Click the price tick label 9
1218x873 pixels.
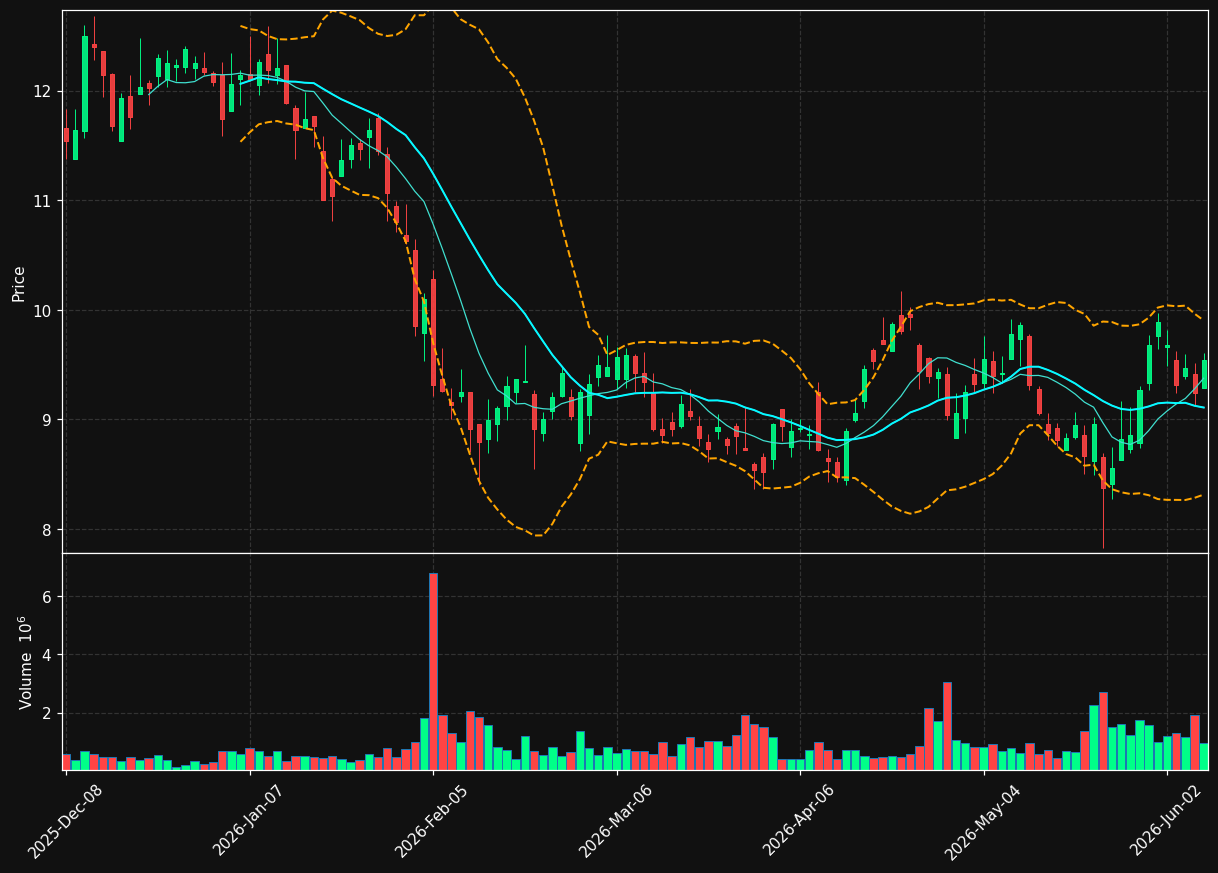click(x=46, y=420)
